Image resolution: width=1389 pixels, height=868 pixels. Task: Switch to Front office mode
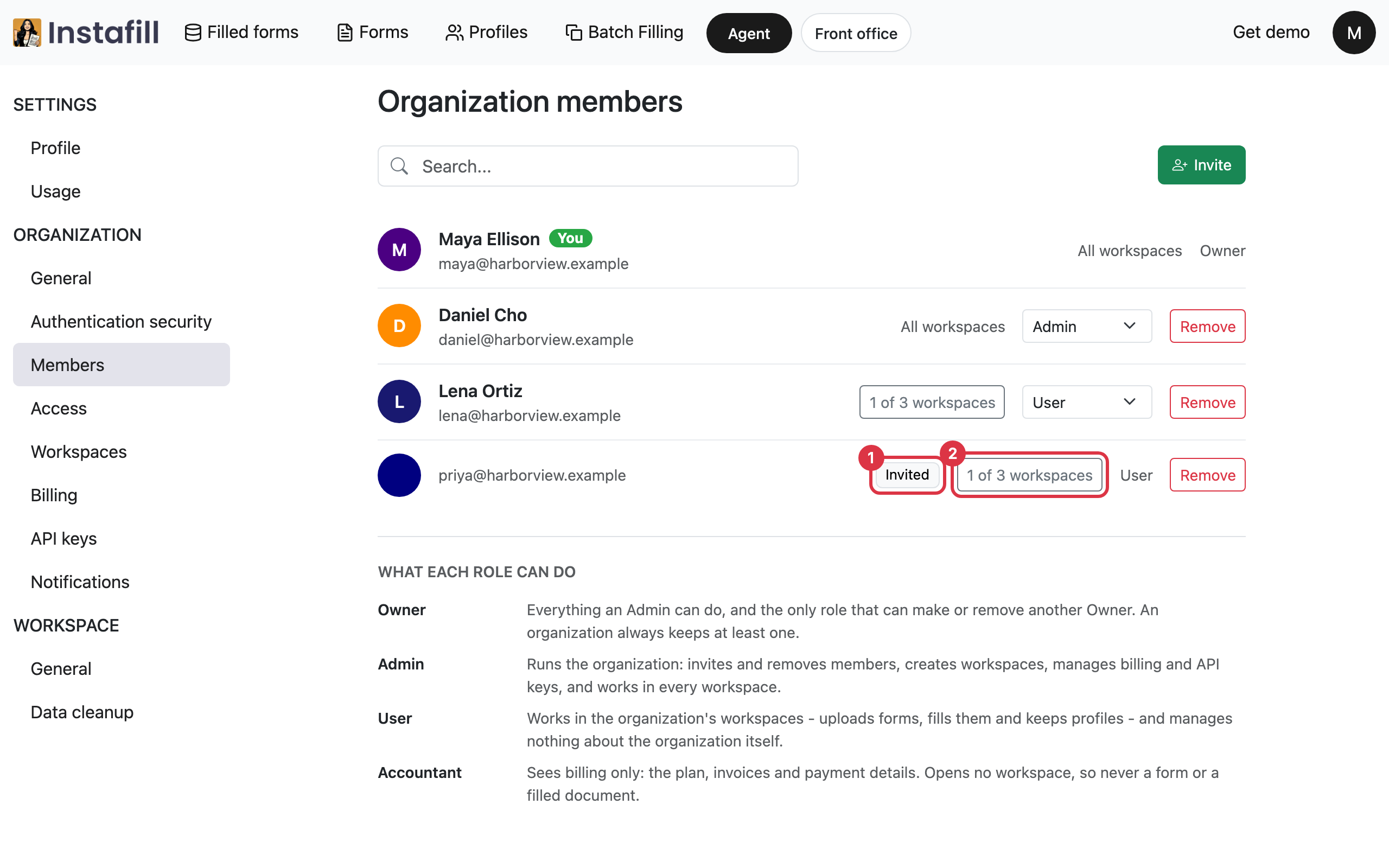click(x=855, y=33)
